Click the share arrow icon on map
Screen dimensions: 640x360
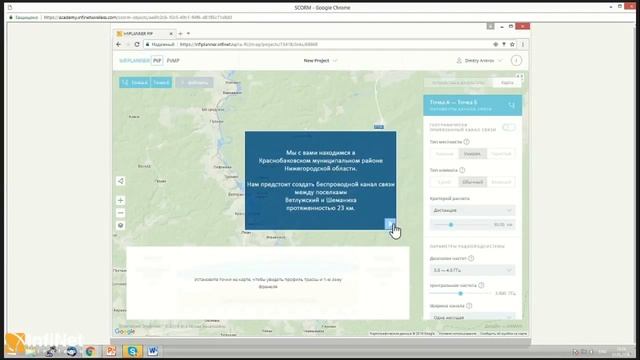120,181
